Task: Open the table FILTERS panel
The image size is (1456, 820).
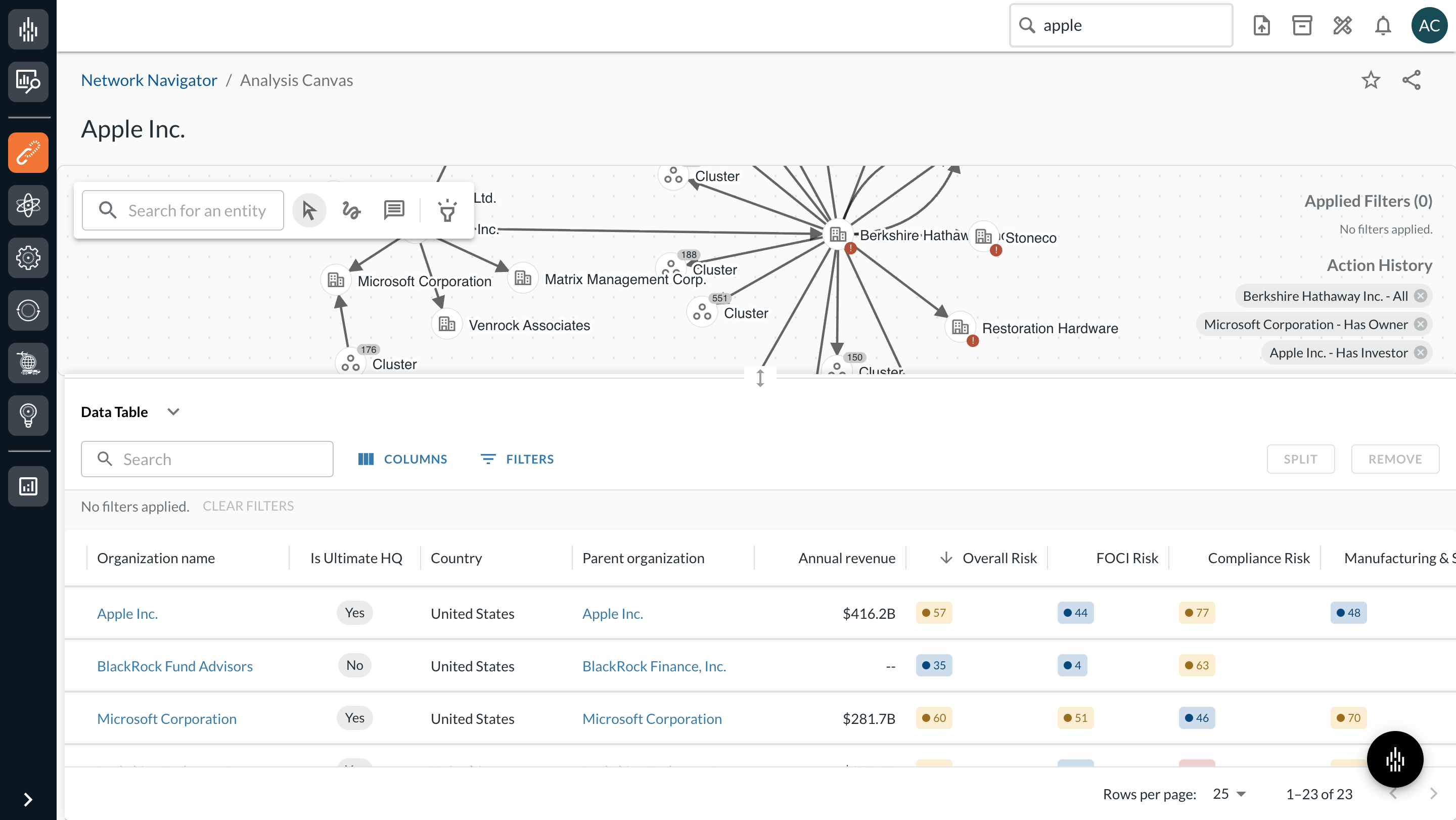Action: pyautogui.click(x=517, y=459)
